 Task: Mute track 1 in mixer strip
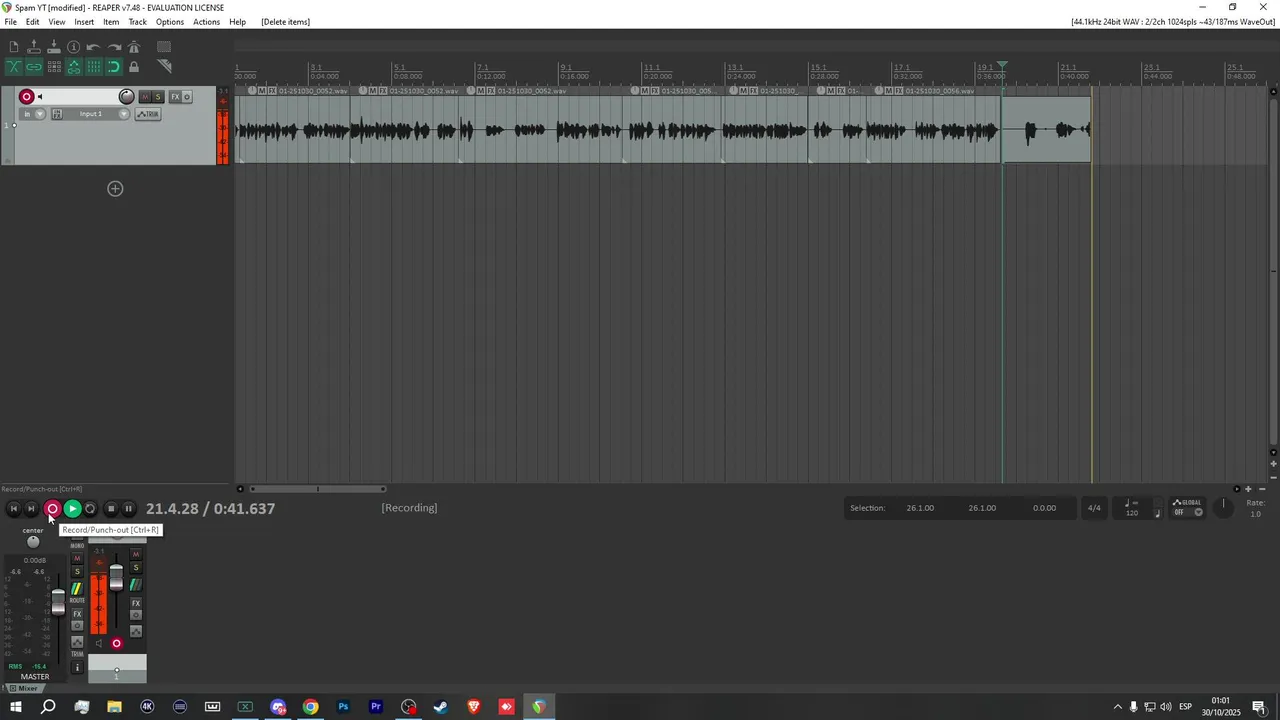[x=136, y=554]
